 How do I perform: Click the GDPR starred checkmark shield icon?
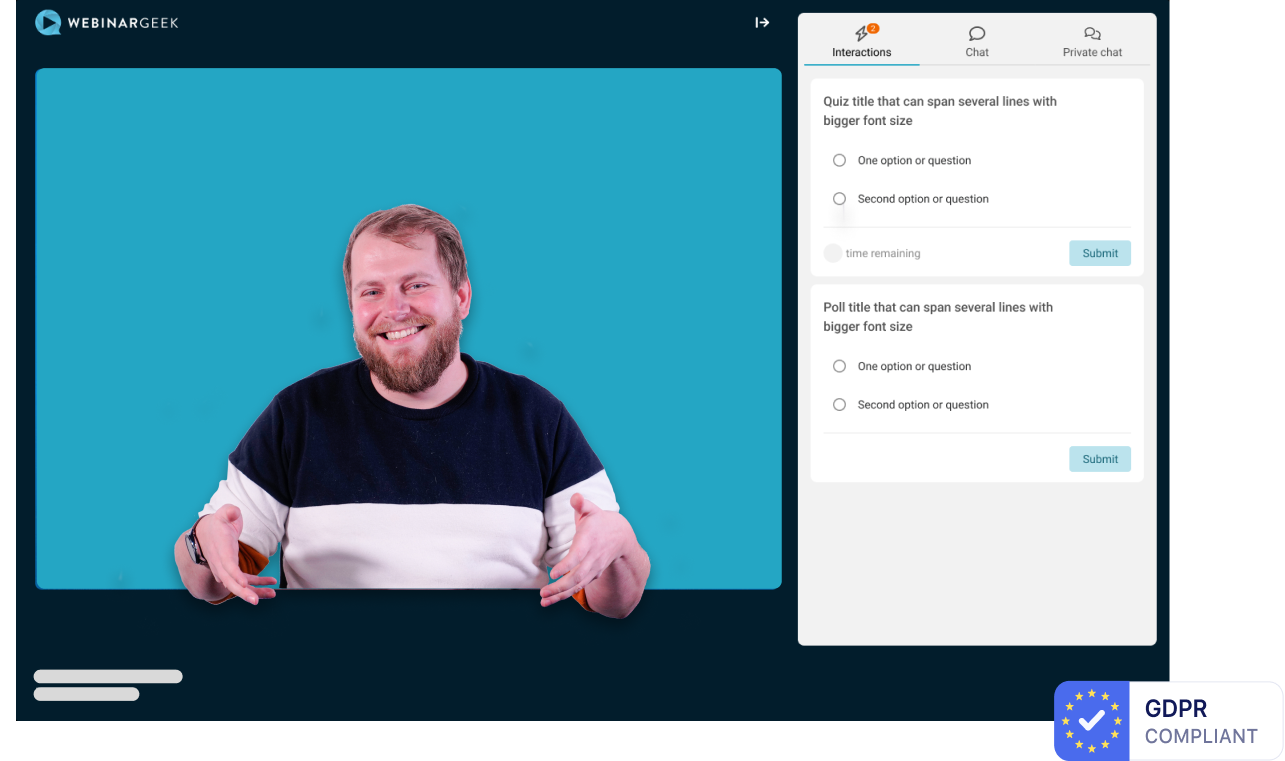[1091, 720]
